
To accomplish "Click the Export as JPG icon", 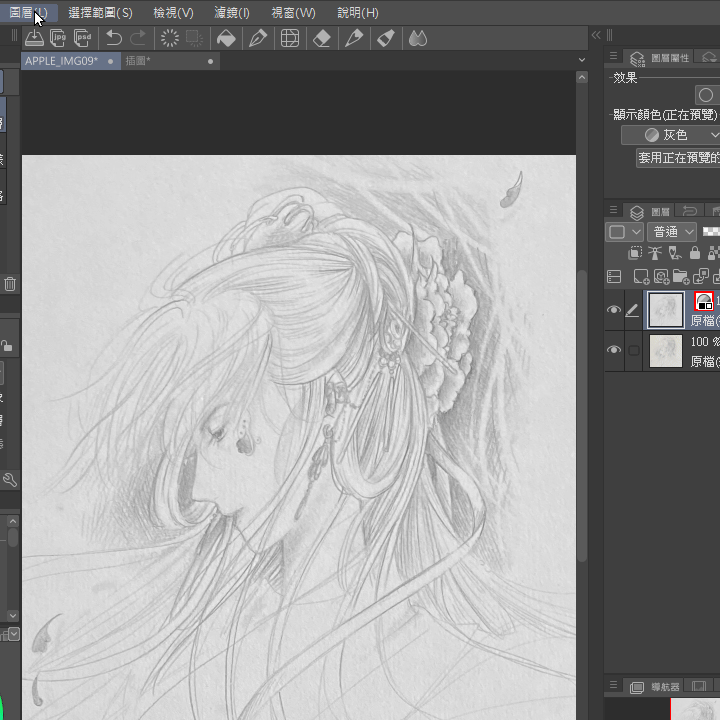I will tap(59, 38).
